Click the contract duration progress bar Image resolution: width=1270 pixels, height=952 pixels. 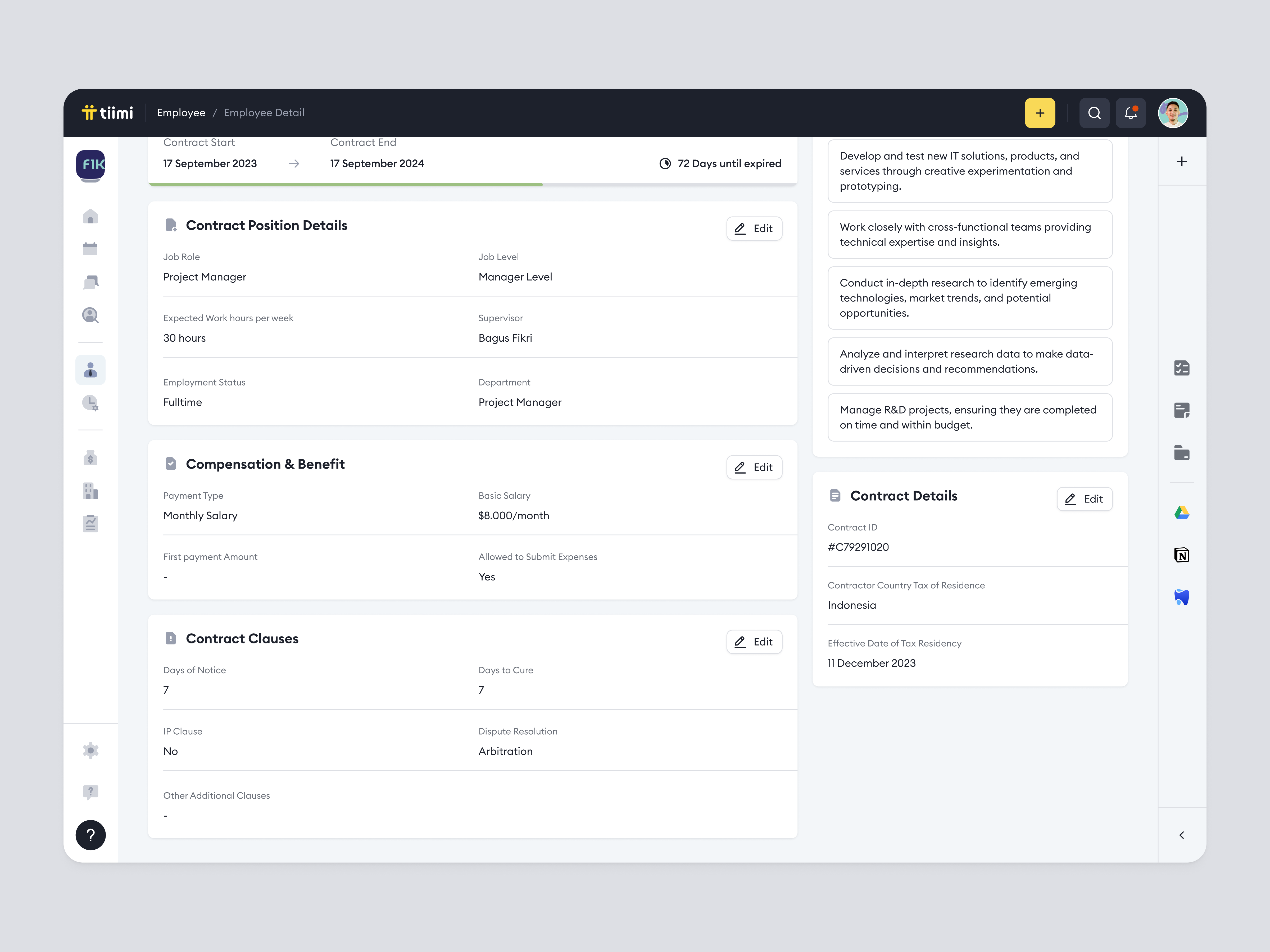pyautogui.click(x=471, y=185)
